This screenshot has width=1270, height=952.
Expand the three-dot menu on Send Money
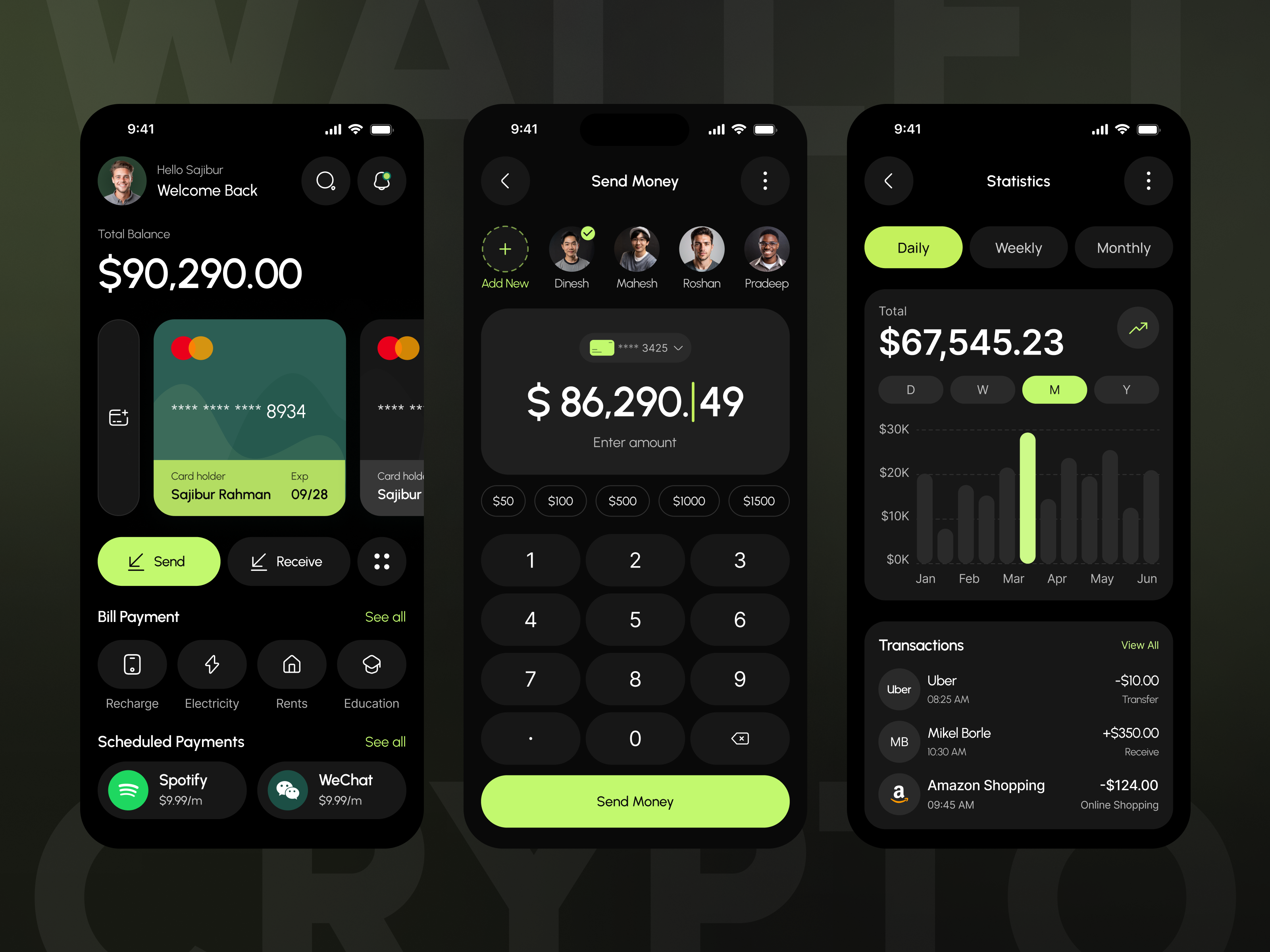(766, 181)
